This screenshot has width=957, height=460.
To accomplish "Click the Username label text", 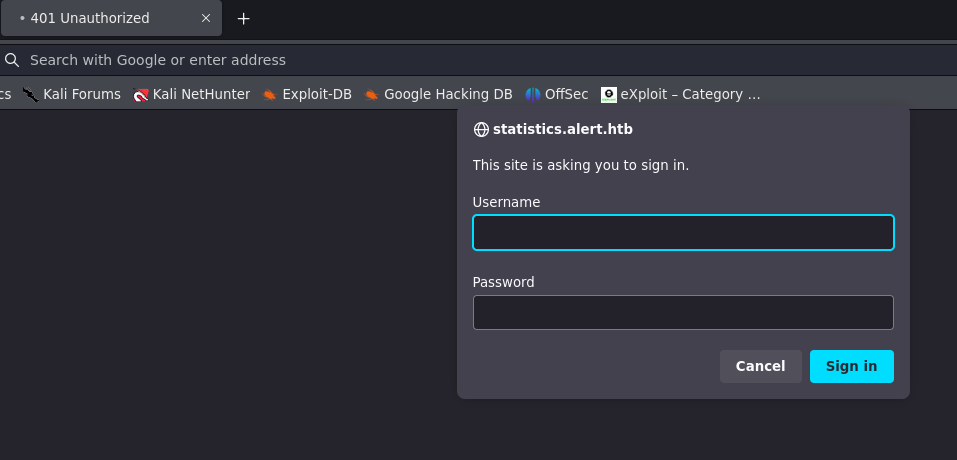I will [x=506, y=202].
